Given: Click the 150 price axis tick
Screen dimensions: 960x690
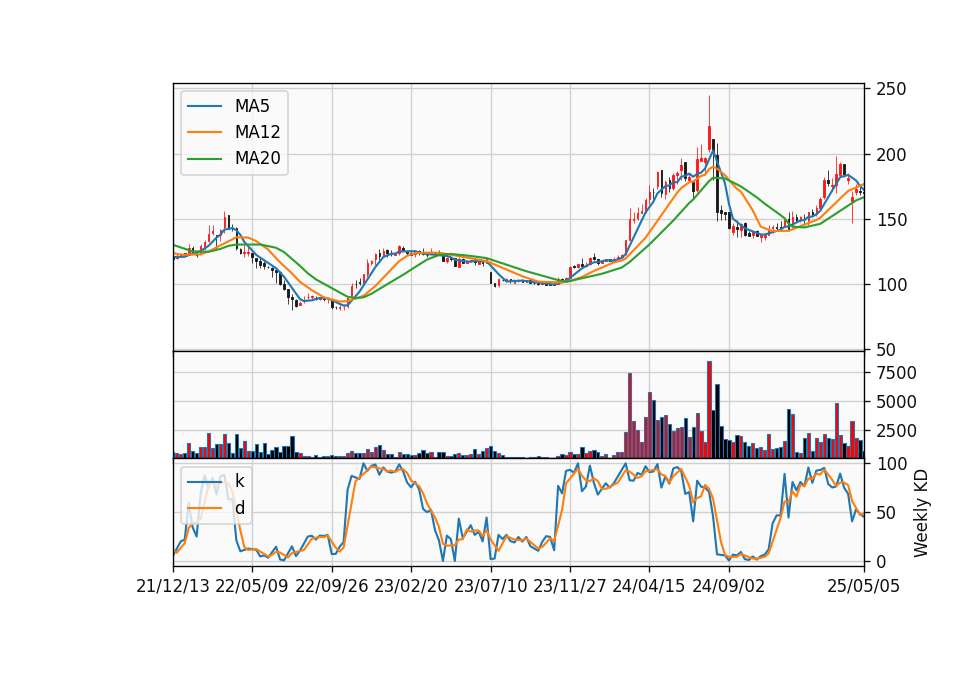Looking at the screenshot, I should [891, 220].
